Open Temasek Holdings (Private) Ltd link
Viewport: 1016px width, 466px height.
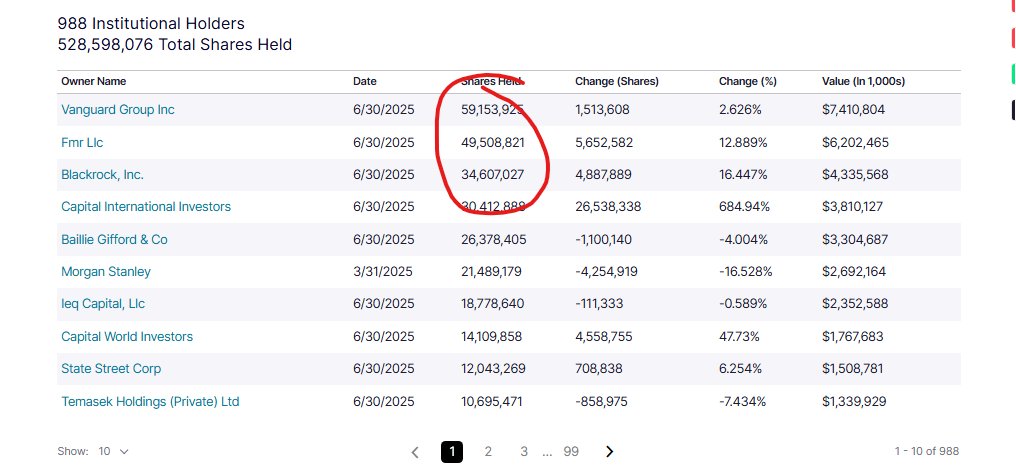(150, 401)
